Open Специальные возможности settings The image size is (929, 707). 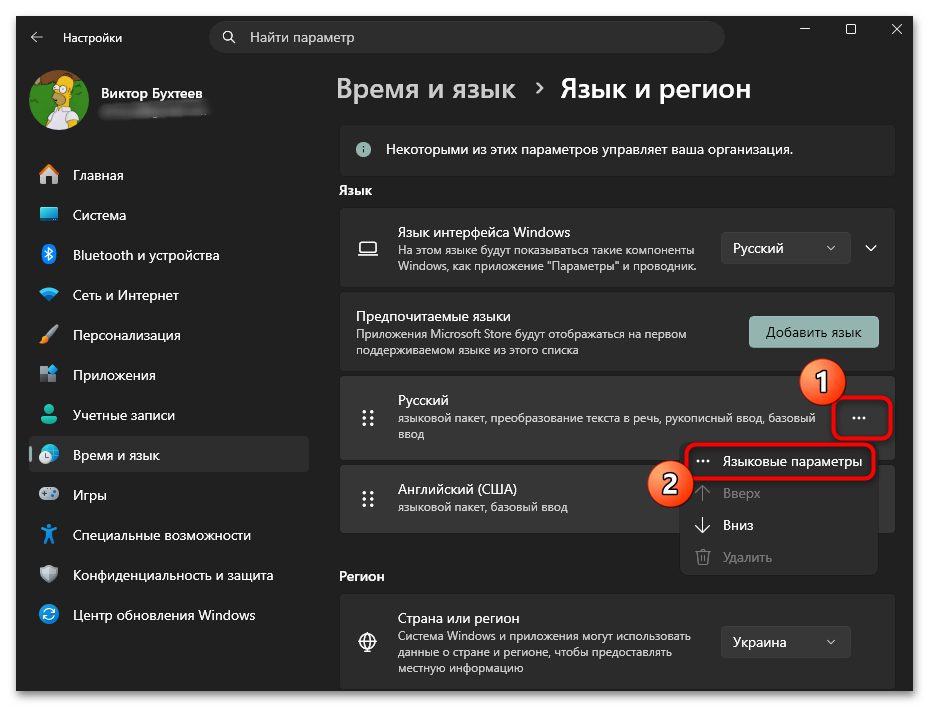169,535
